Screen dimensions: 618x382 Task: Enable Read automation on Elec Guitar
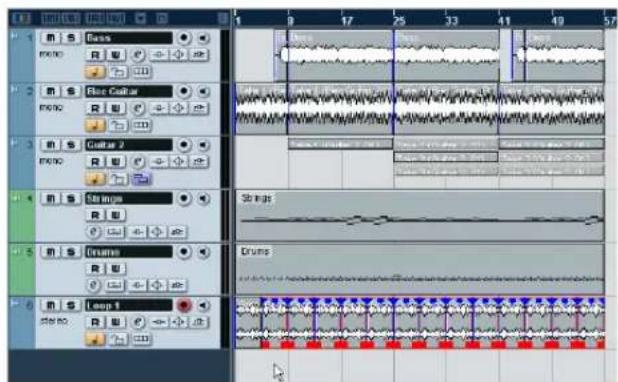pos(95,108)
